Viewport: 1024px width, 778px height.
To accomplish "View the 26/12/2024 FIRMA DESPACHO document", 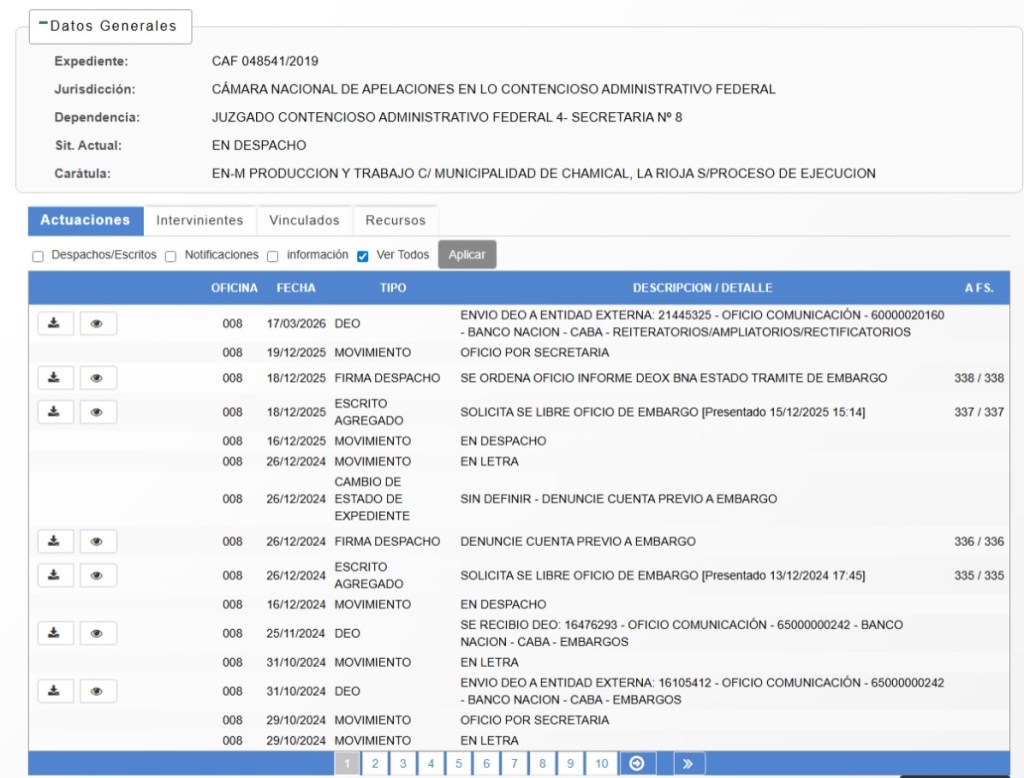I will (x=98, y=541).
